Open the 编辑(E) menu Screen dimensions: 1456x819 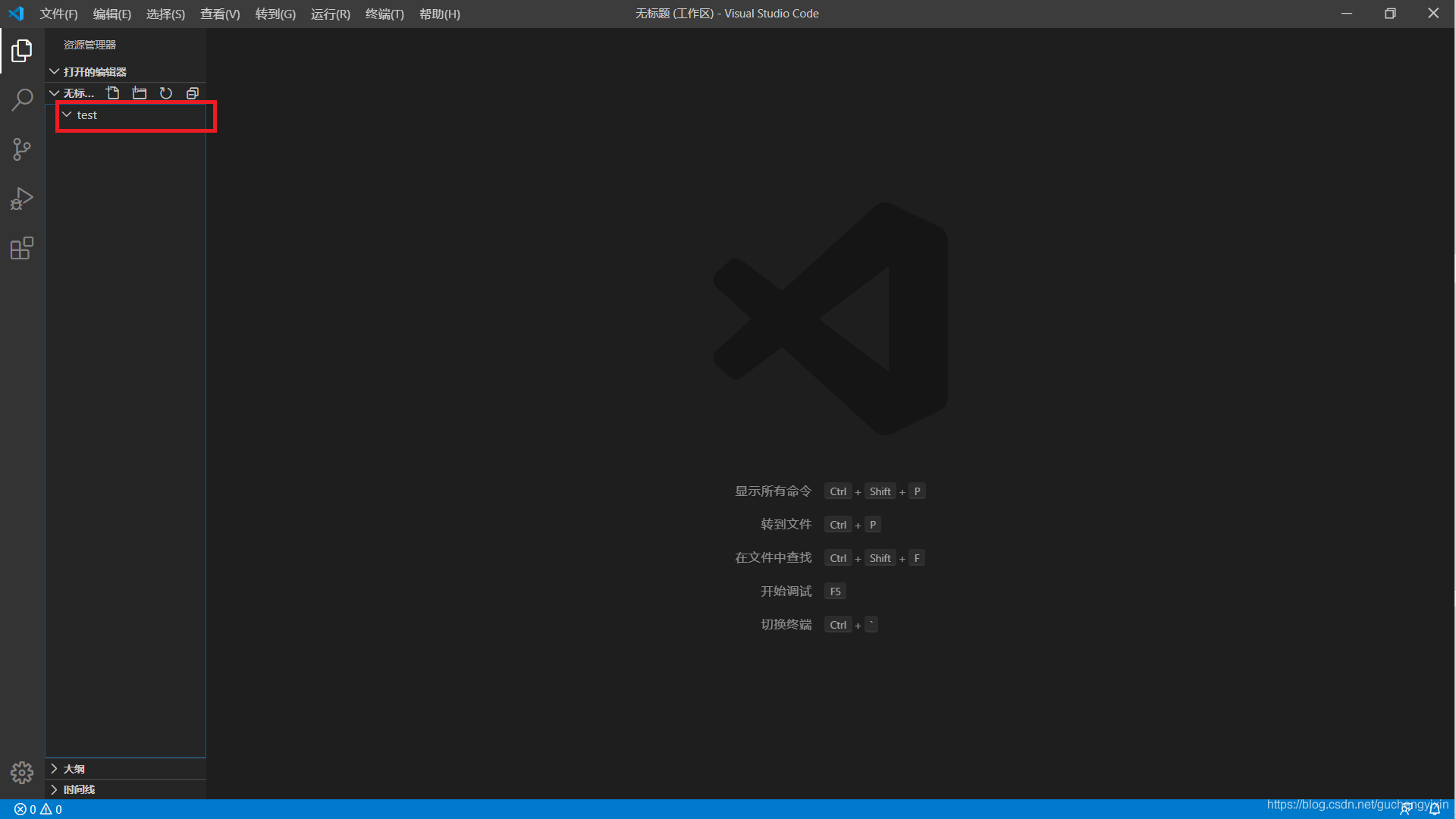coord(111,14)
